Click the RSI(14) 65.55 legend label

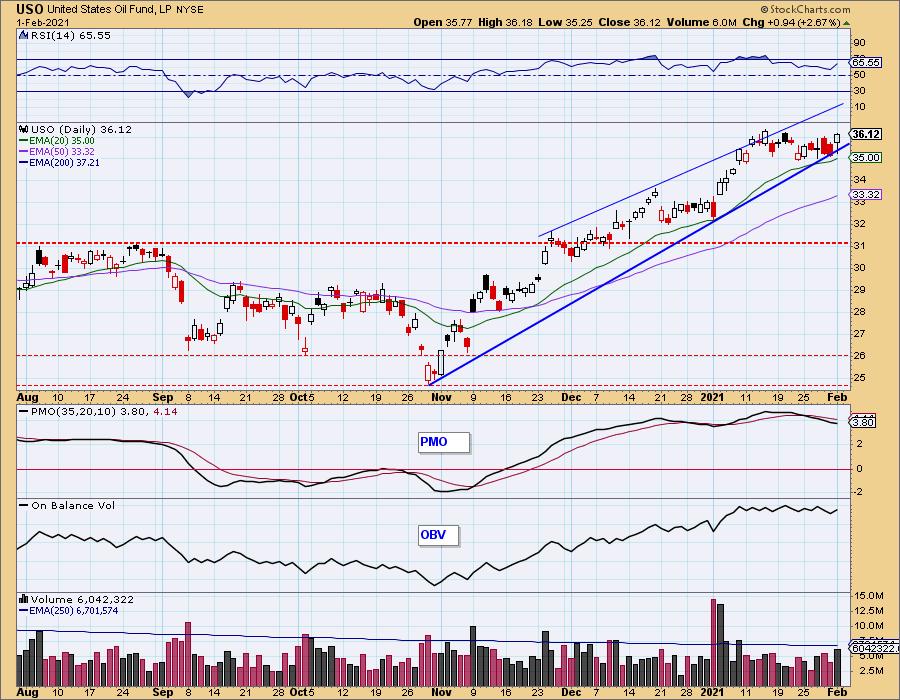click(71, 36)
